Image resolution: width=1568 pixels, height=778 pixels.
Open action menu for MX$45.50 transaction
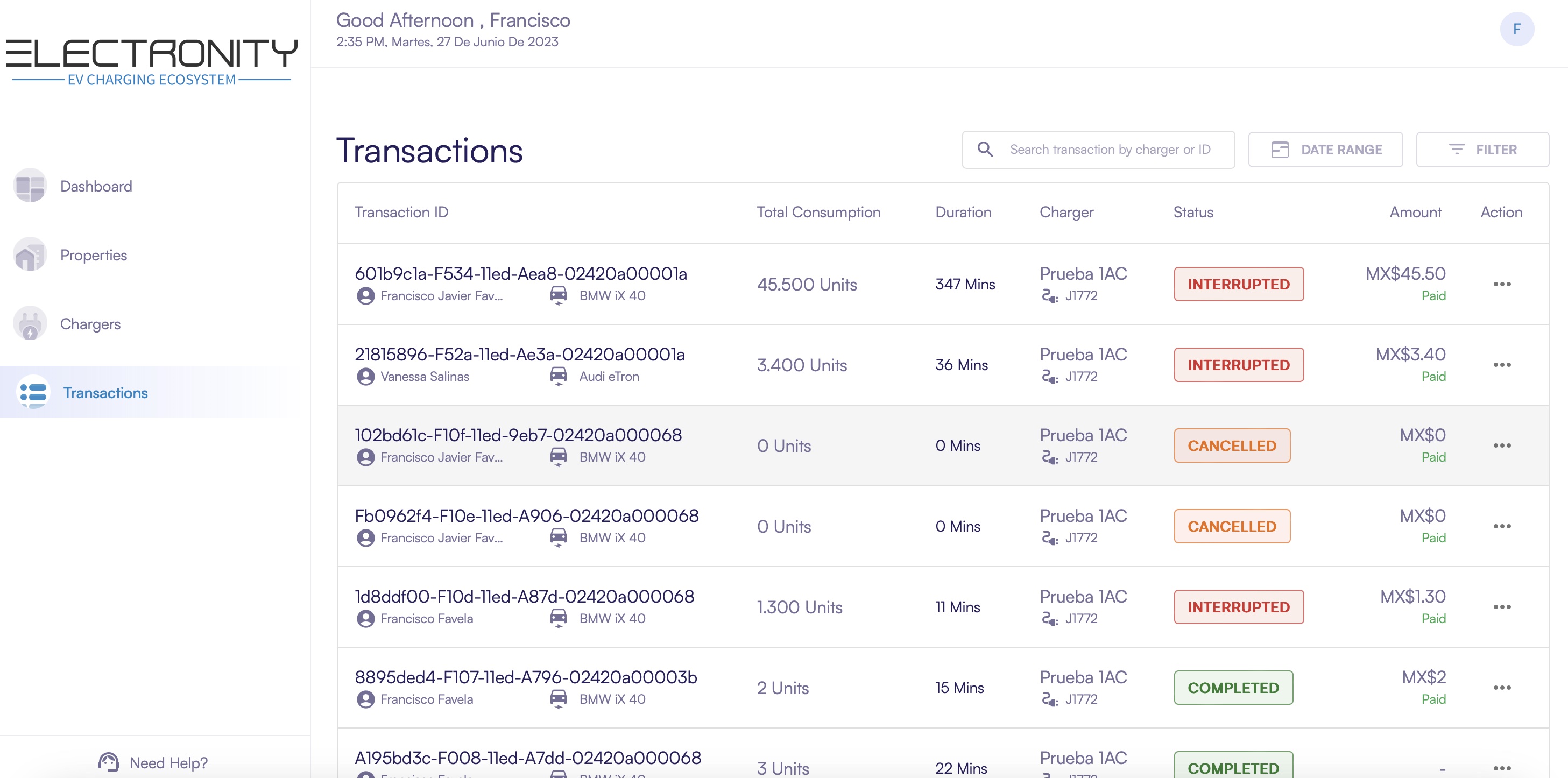click(x=1502, y=284)
